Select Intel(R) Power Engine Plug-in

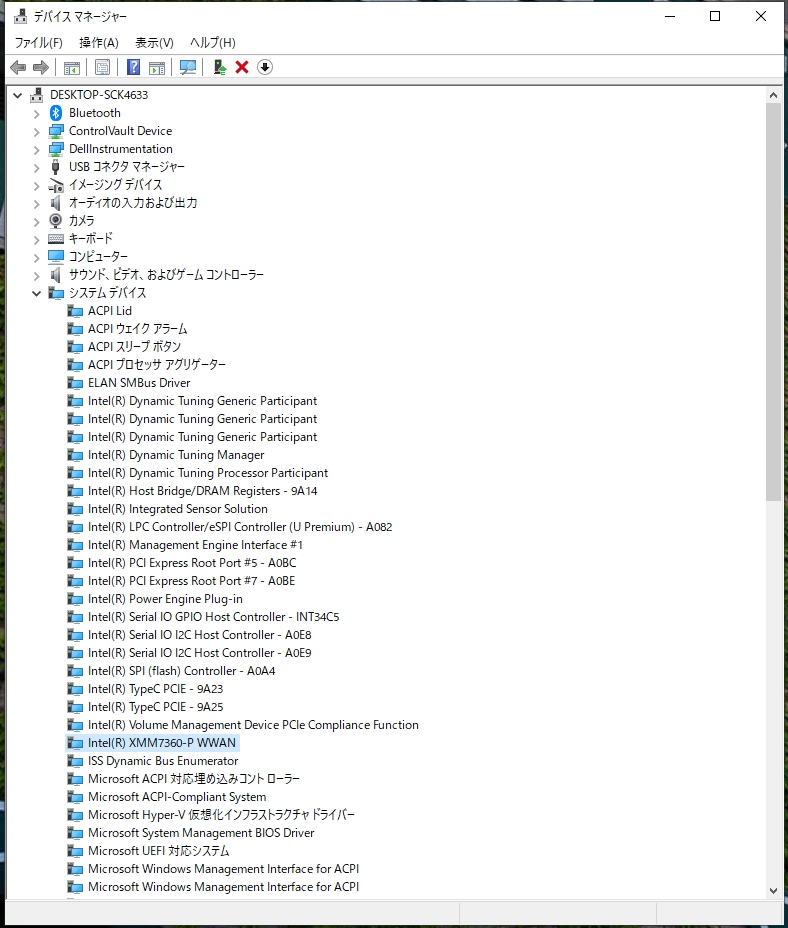(165, 599)
